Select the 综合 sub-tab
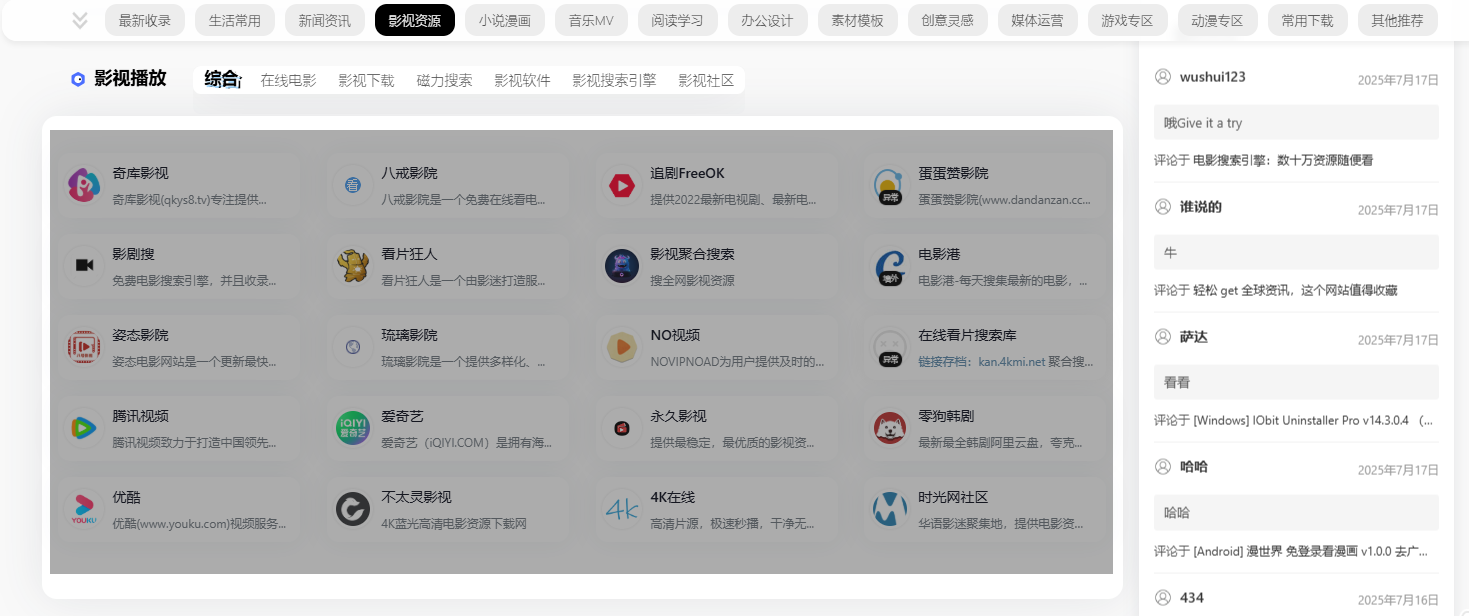Viewport: 1469px width, 616px height. 222,79
